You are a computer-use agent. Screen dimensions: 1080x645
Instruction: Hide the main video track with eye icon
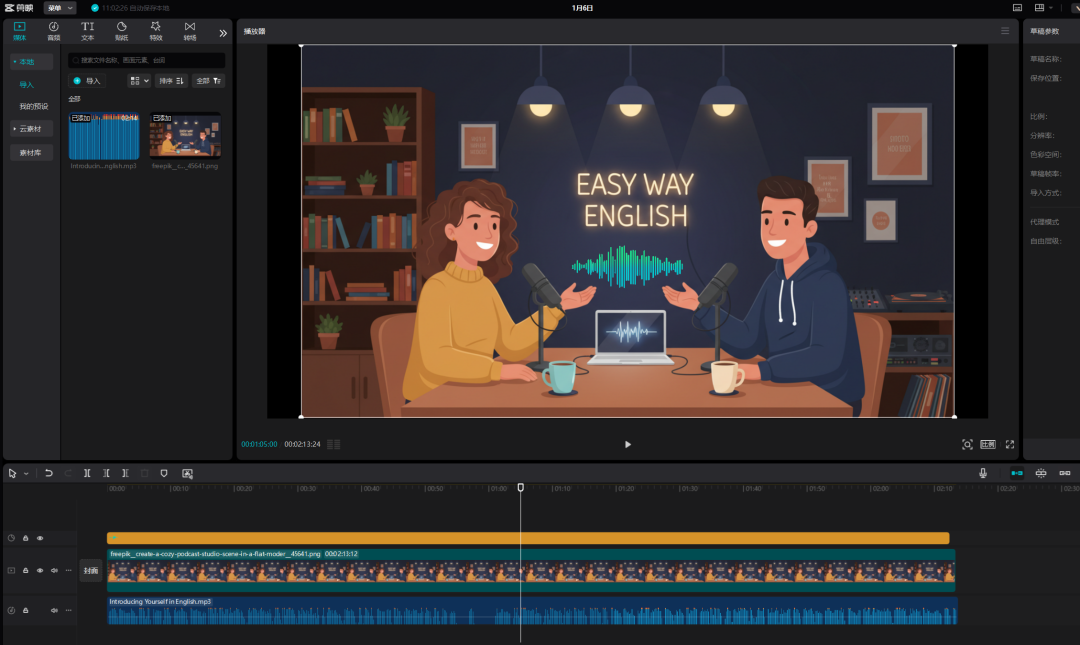(x=40, y=570)
